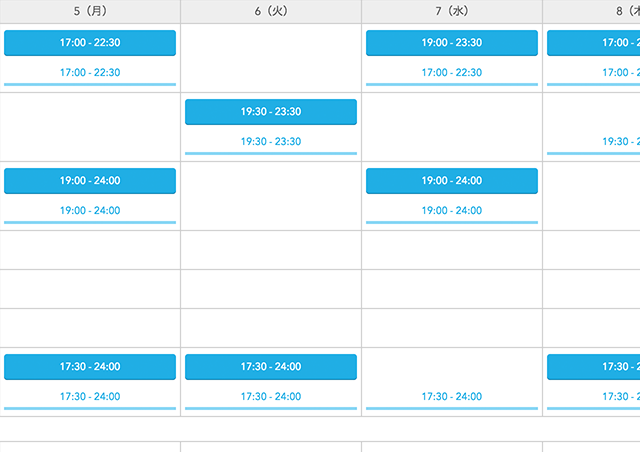Screen dimensions: 640x452
Task: Click the Monday 5（月） column header
Action: 90,11
